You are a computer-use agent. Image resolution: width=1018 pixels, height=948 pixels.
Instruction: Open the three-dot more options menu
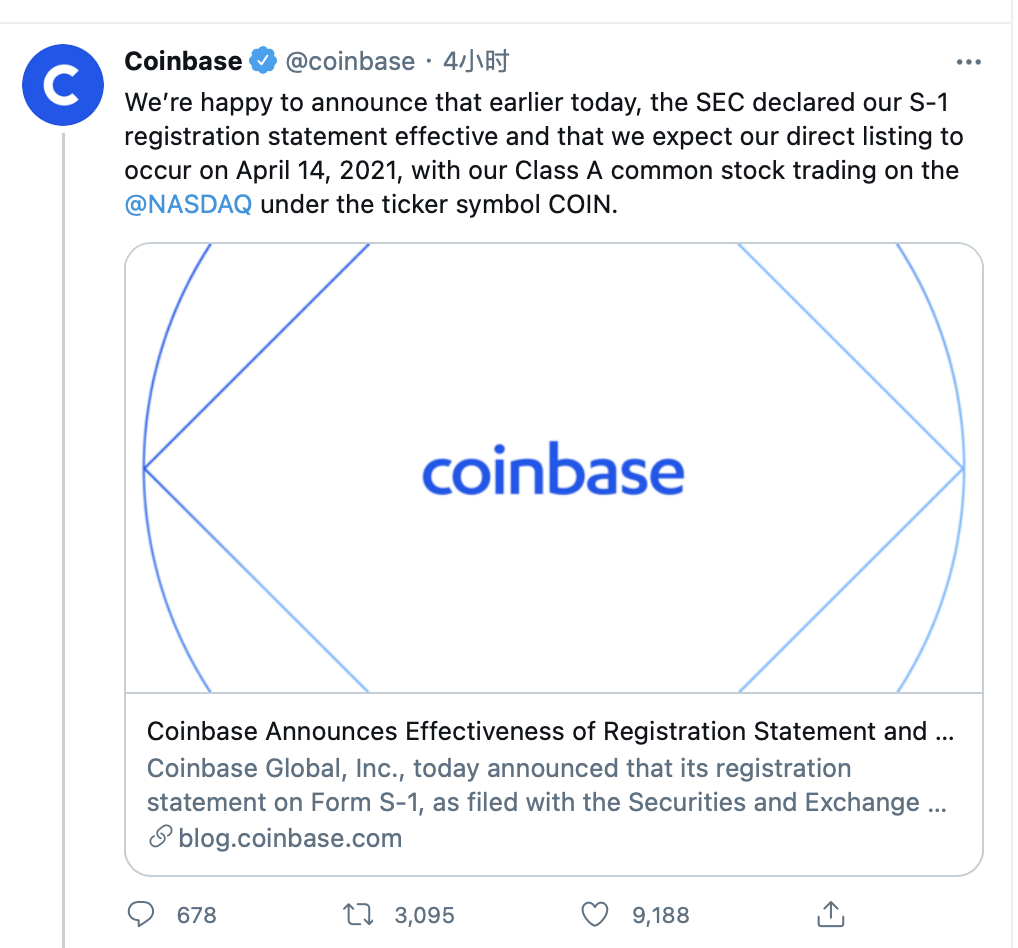click(x=968, y=60)
